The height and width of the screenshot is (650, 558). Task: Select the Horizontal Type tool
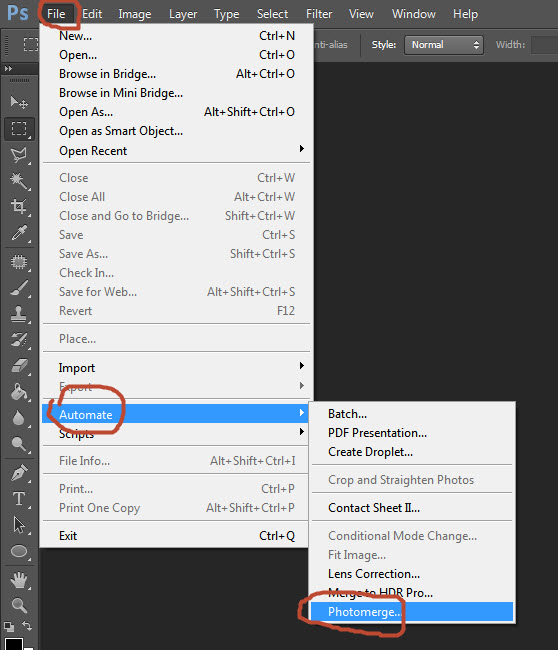point(19,499)
